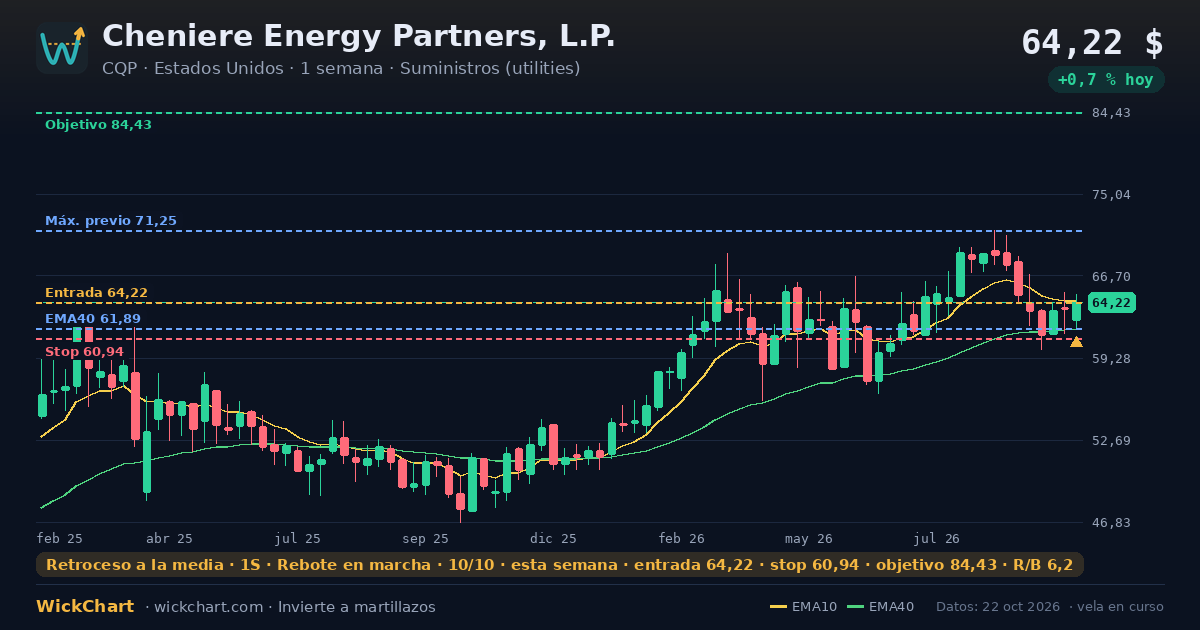Click the Entrada 64,22 label
Viewport: 1200px width, 630px height.
[x=96, y=293]
